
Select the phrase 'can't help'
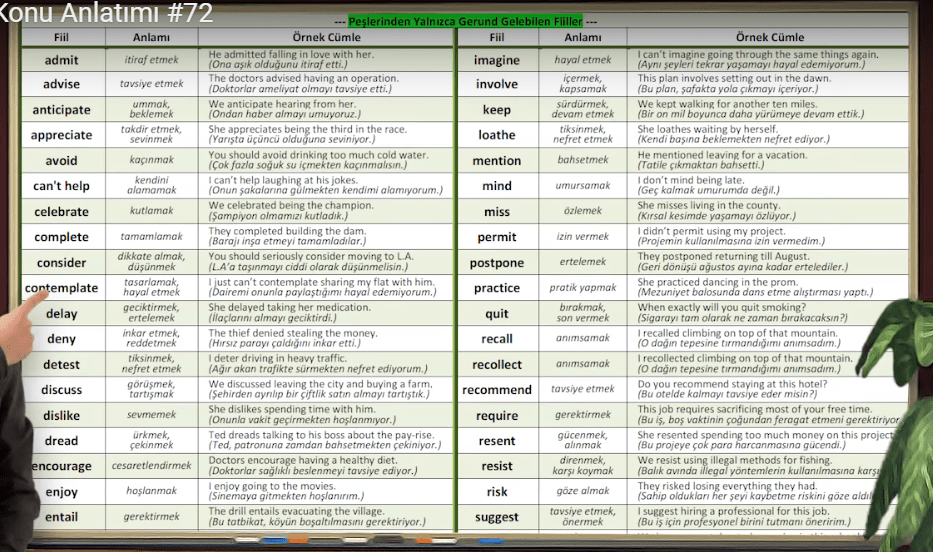pos(61,186)
